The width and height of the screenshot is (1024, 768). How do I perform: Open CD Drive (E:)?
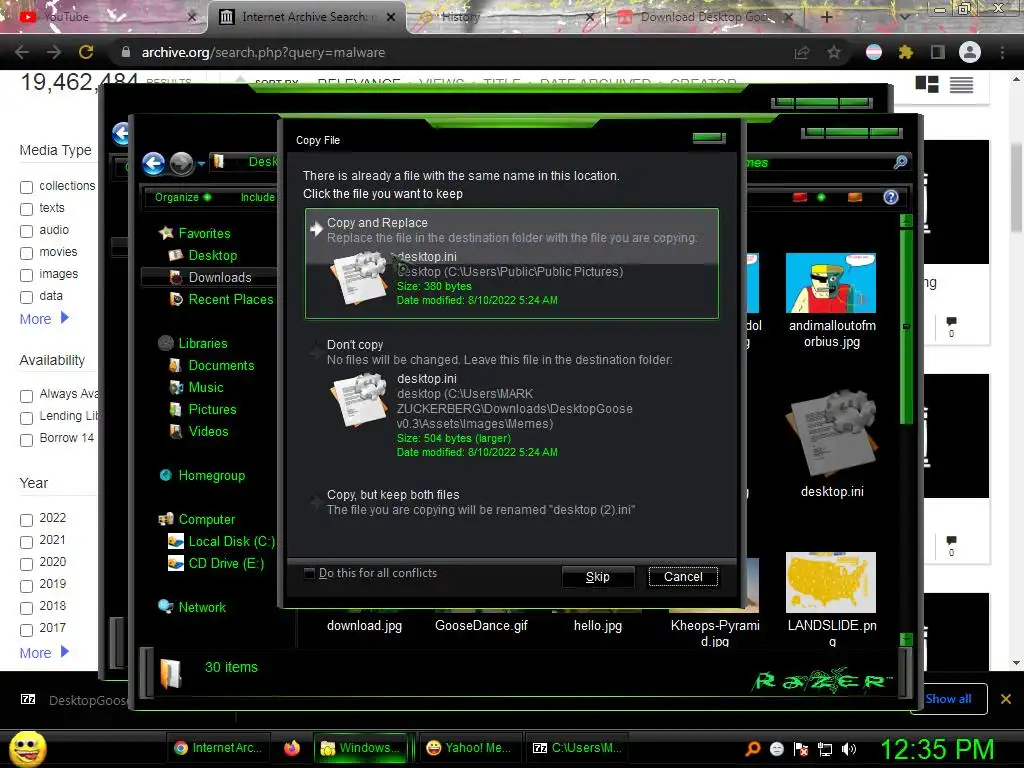(x=226, y=564)
